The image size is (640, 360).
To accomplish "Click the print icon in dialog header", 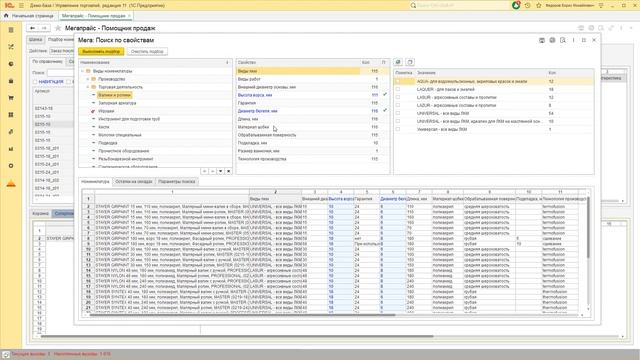I will [552, 40].
